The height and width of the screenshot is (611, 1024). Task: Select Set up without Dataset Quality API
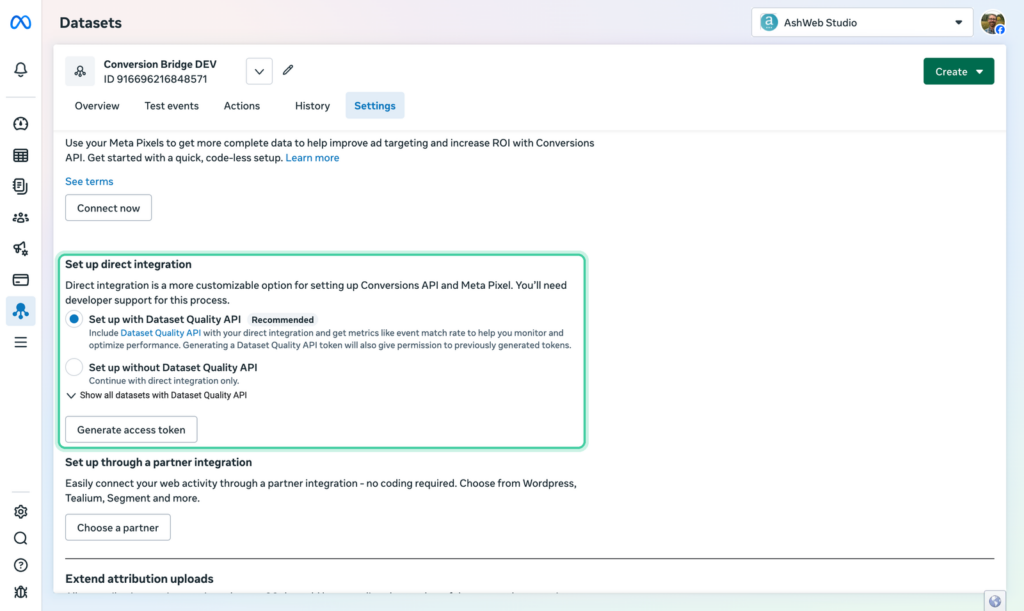(74, 367)
